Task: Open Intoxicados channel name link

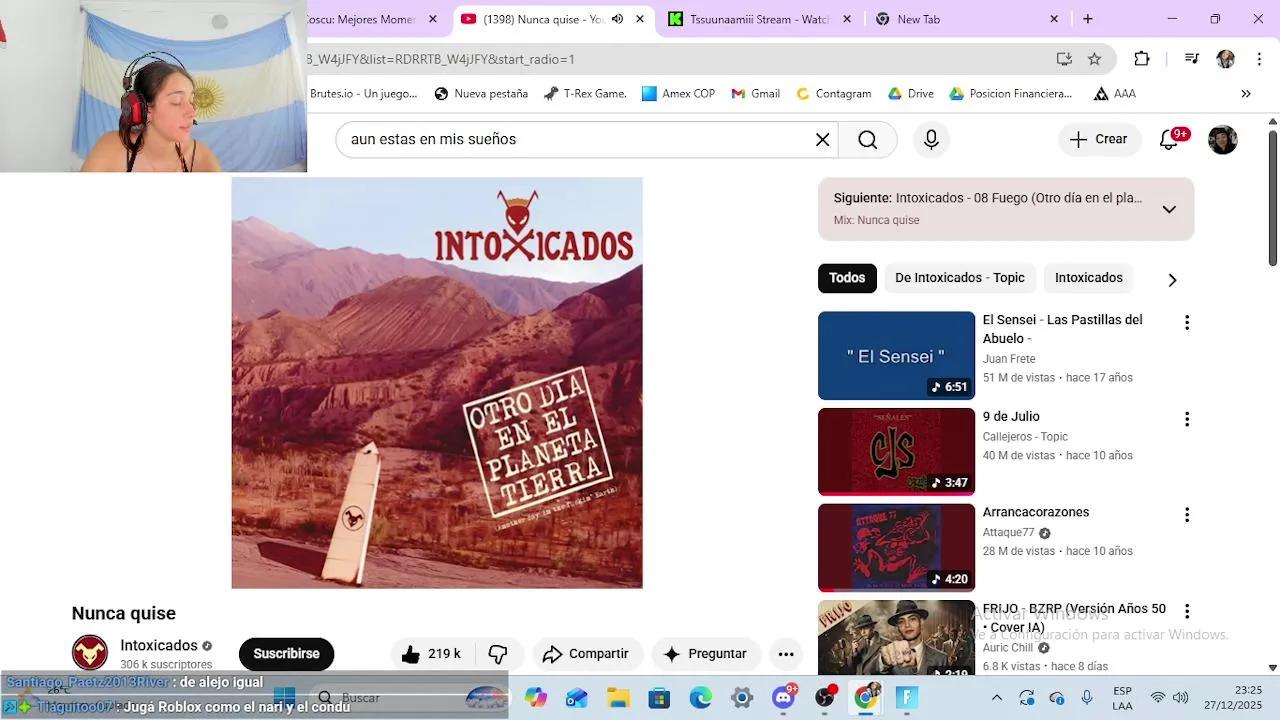Action: point(159,646)
